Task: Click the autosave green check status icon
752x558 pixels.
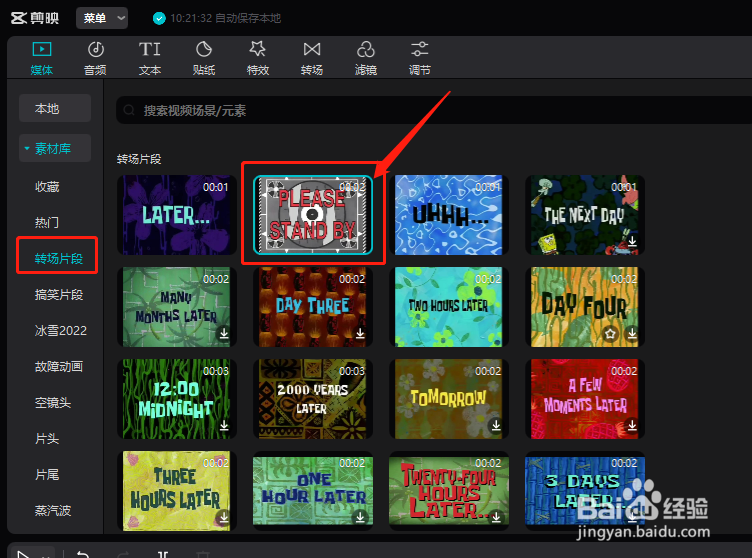Action: [x=159, y=18]
